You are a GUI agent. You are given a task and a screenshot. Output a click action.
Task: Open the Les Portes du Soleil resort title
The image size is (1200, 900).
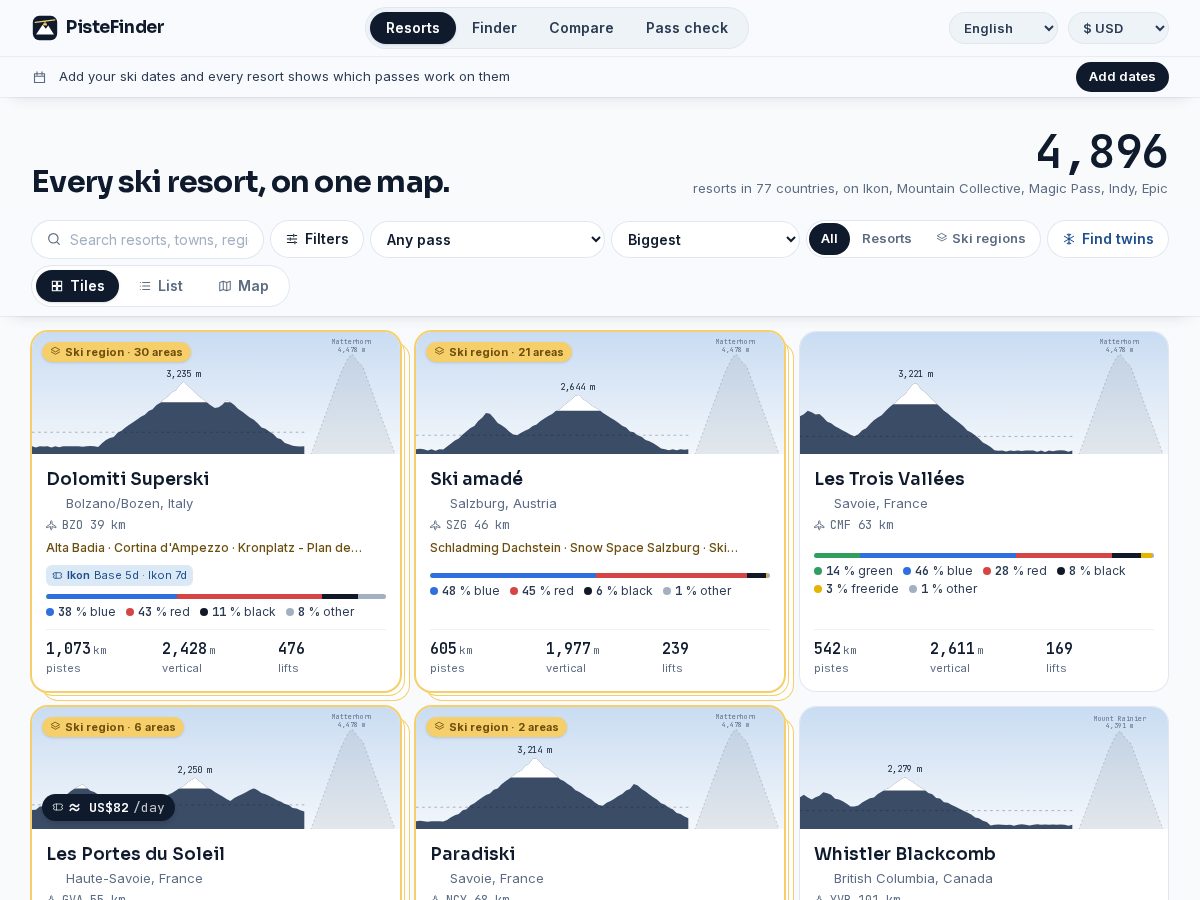pos(135,854)
